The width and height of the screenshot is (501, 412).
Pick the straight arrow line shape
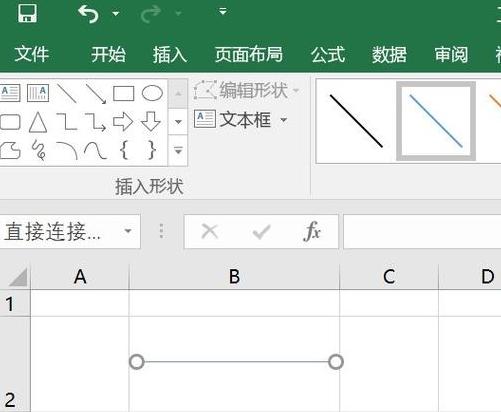(96, 94)
